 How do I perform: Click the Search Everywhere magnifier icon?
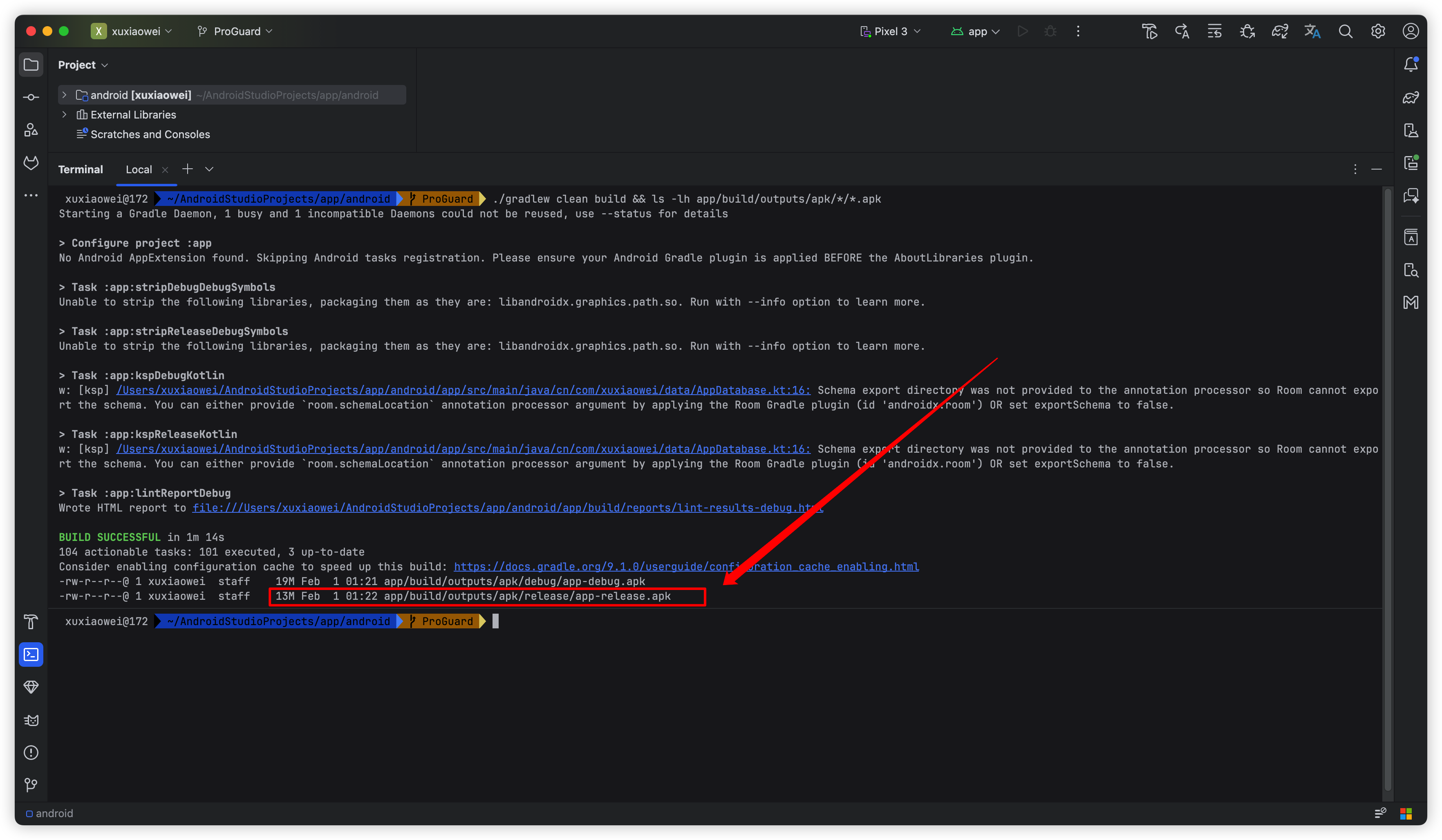1345,31
